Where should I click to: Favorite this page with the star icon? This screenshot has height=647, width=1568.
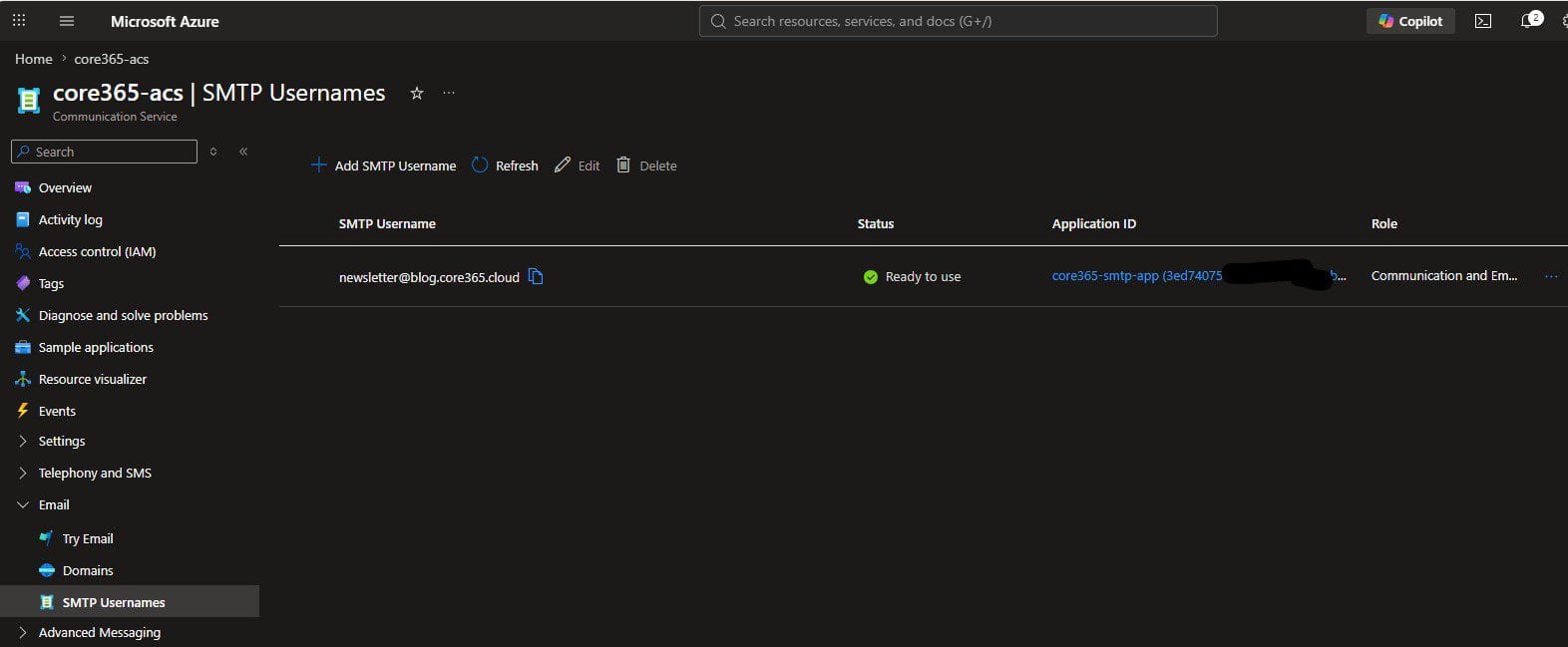coord(417,93)
